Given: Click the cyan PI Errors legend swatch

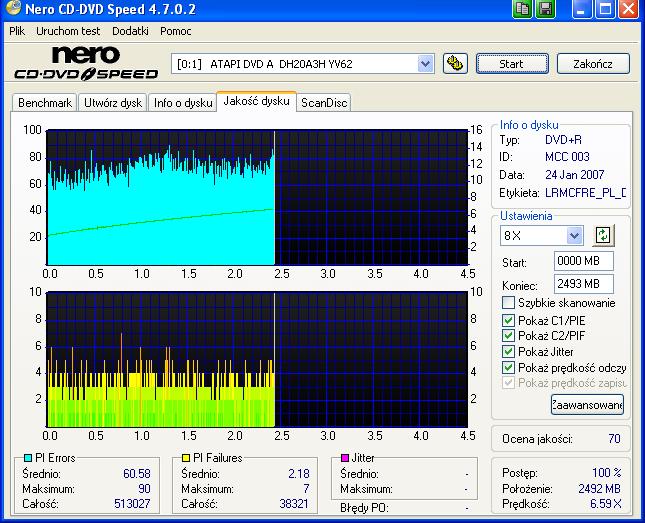Looking at the screenshot, I should (28, 458).
